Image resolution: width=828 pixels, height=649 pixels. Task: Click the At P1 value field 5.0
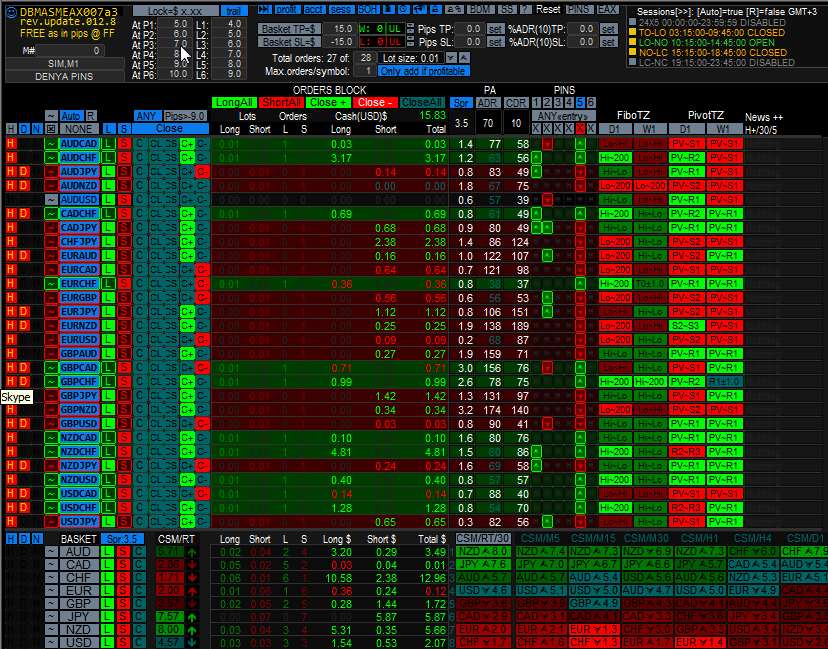pos(175,24)
